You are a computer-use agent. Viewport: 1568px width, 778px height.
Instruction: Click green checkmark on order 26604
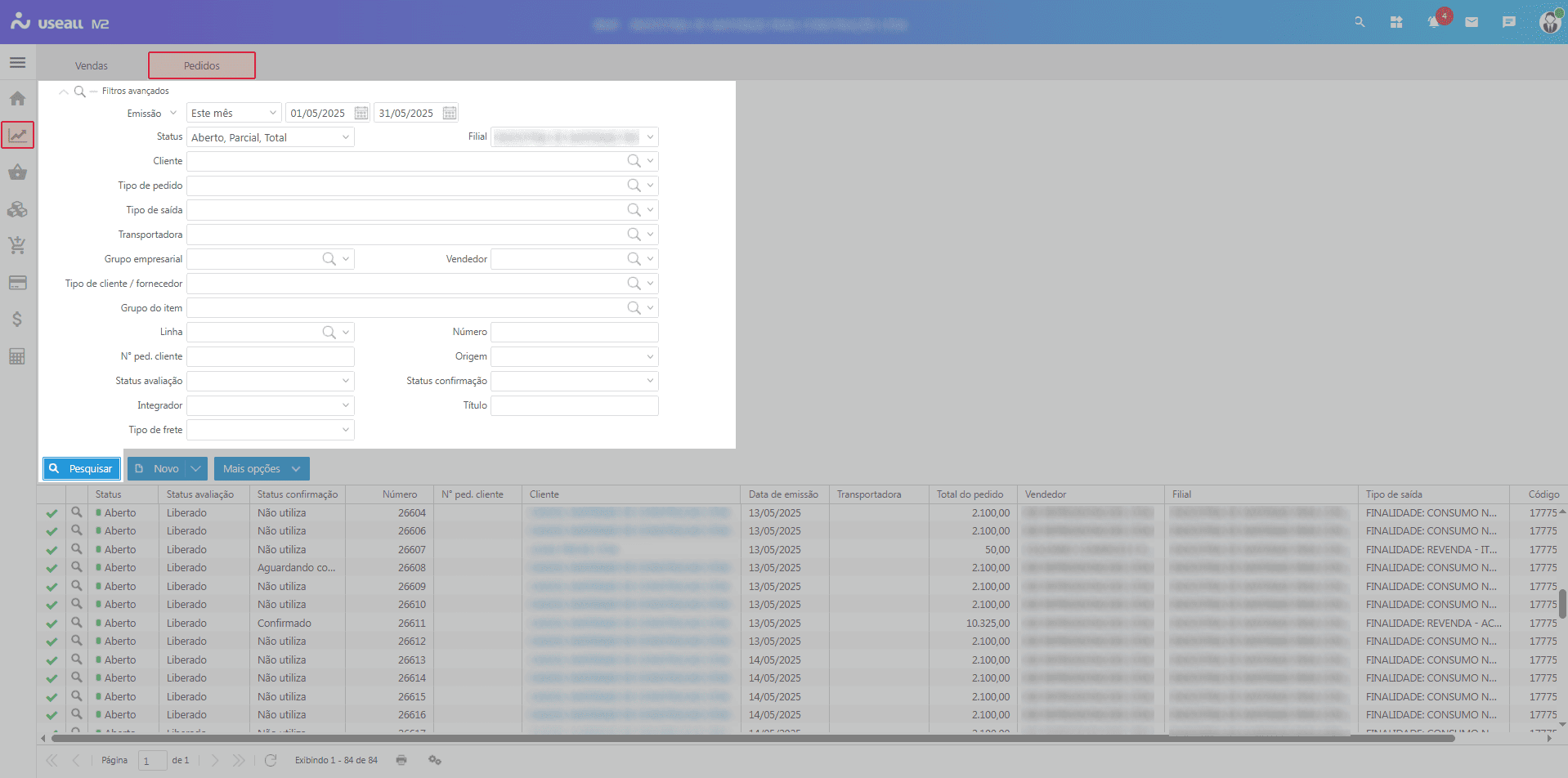52,513
